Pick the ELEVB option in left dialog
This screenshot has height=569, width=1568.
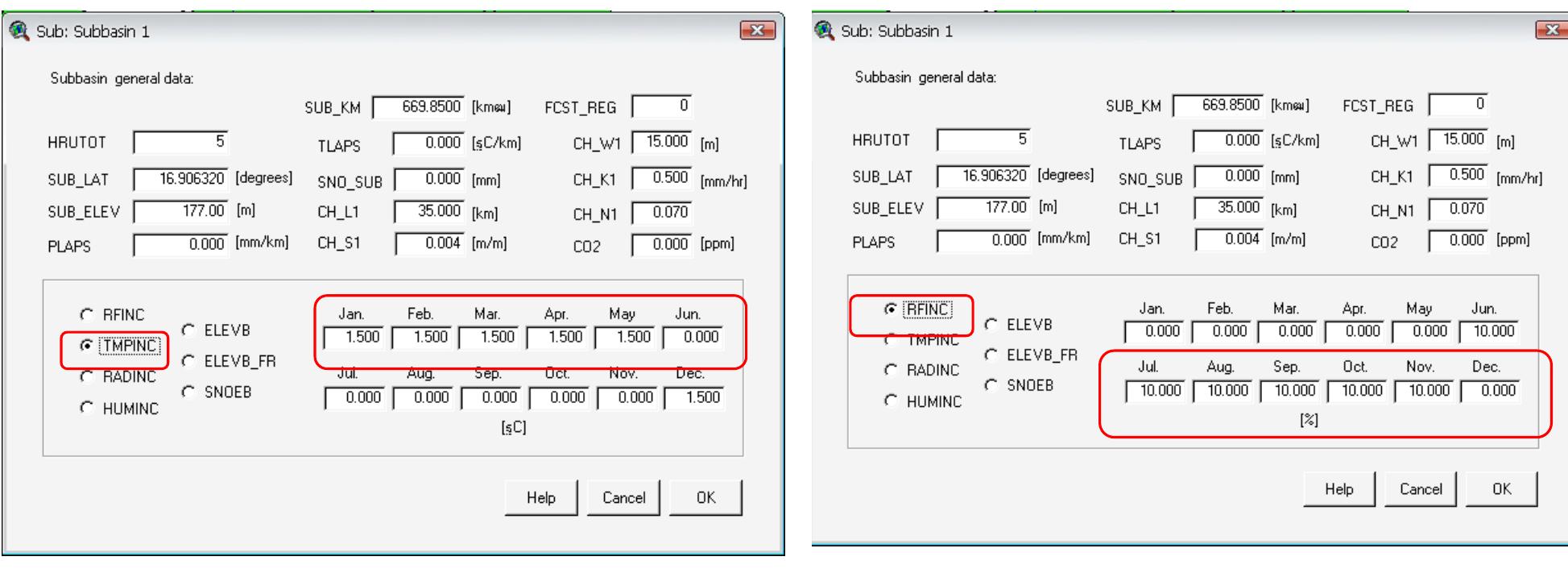pos(188,330)
